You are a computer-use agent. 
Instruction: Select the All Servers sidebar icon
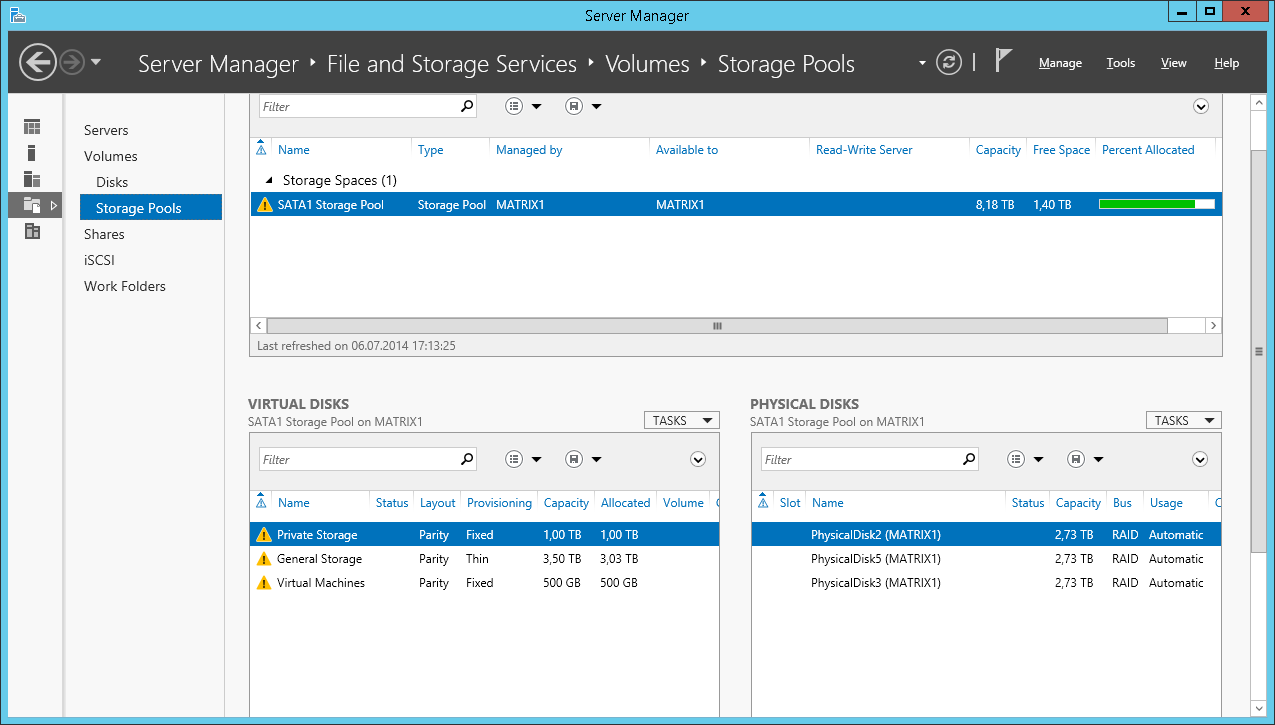pyautogui.click(x=32, y=179)
